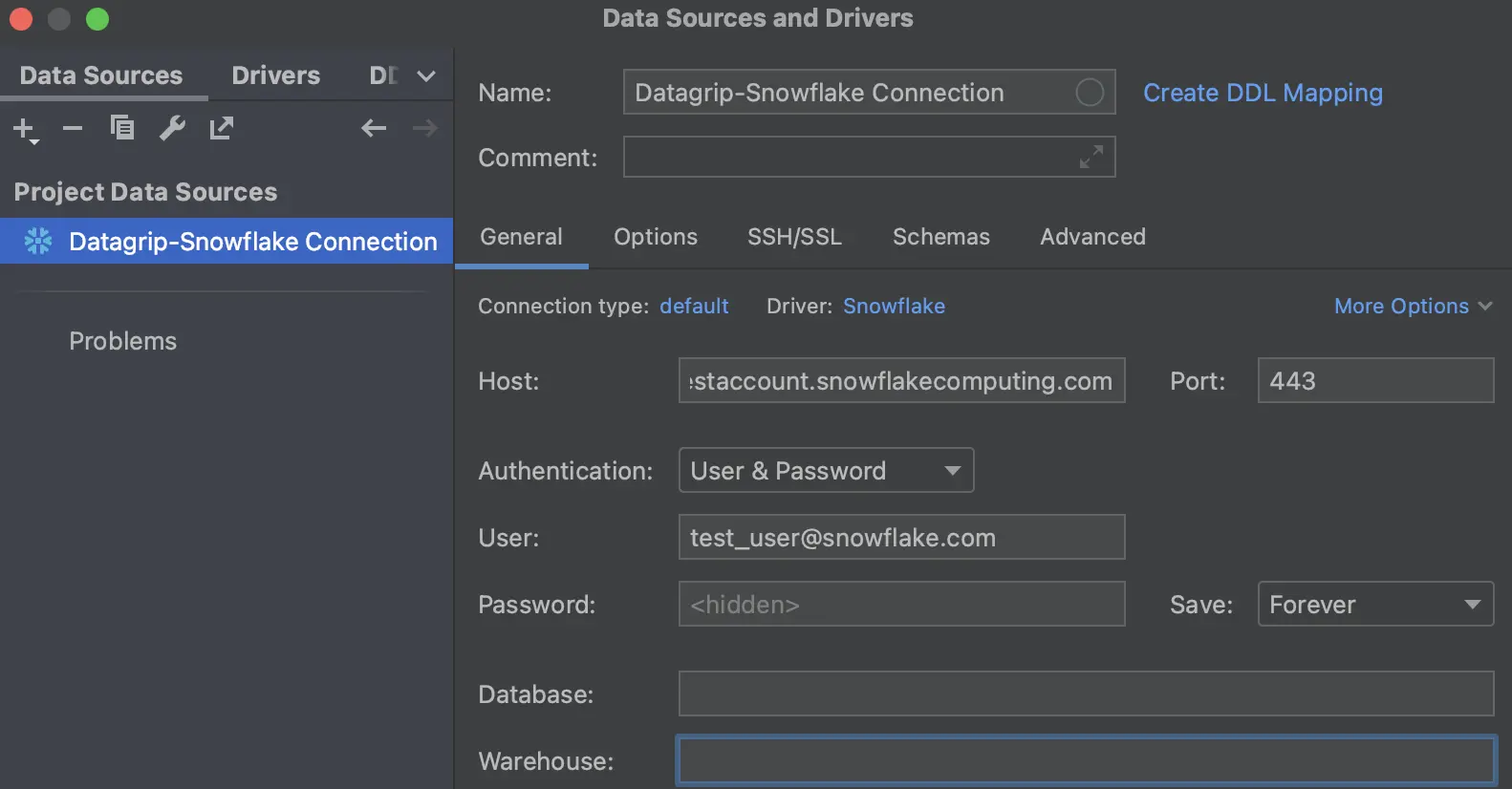Open the General tab

(521, 237)
